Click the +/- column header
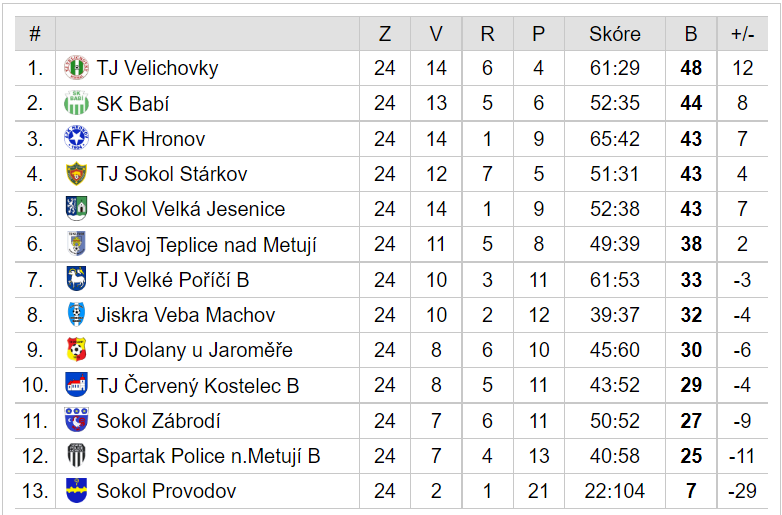Image resolution: width=782 pixels, height=515 pixels. tap(742, 34)
